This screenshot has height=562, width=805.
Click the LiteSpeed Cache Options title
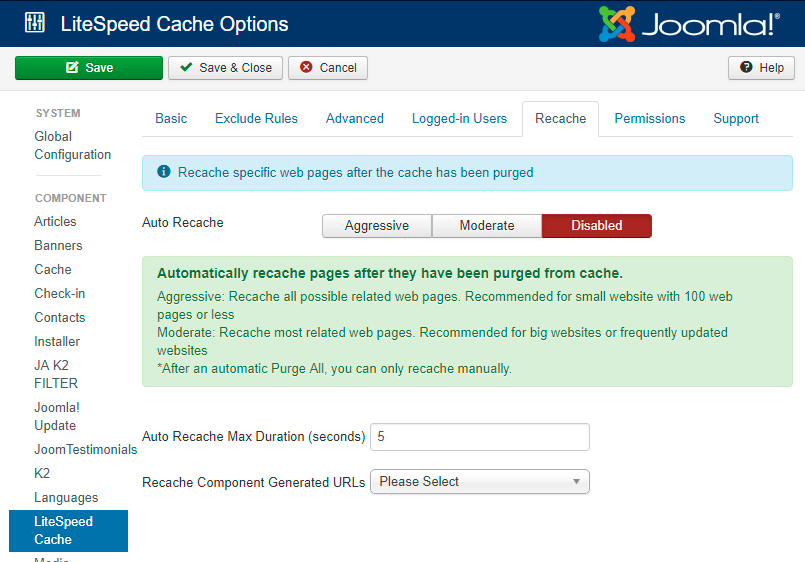tap(175, 24)
